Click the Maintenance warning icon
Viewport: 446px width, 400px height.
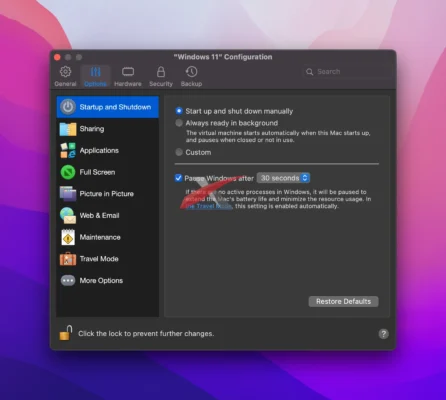point(68,237)
